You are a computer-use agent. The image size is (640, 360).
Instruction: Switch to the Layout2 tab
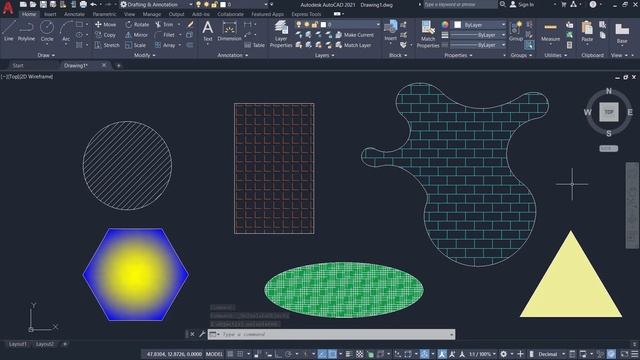click(44, 344)
